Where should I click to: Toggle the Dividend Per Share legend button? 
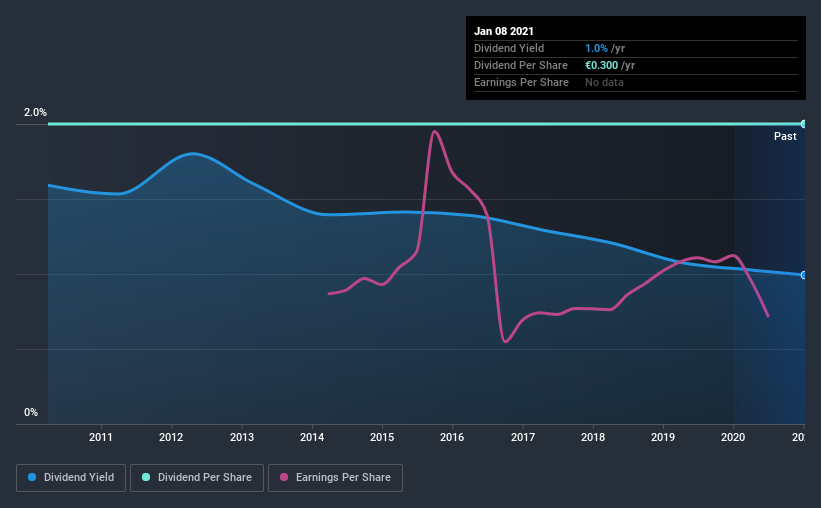click(197, 478)
